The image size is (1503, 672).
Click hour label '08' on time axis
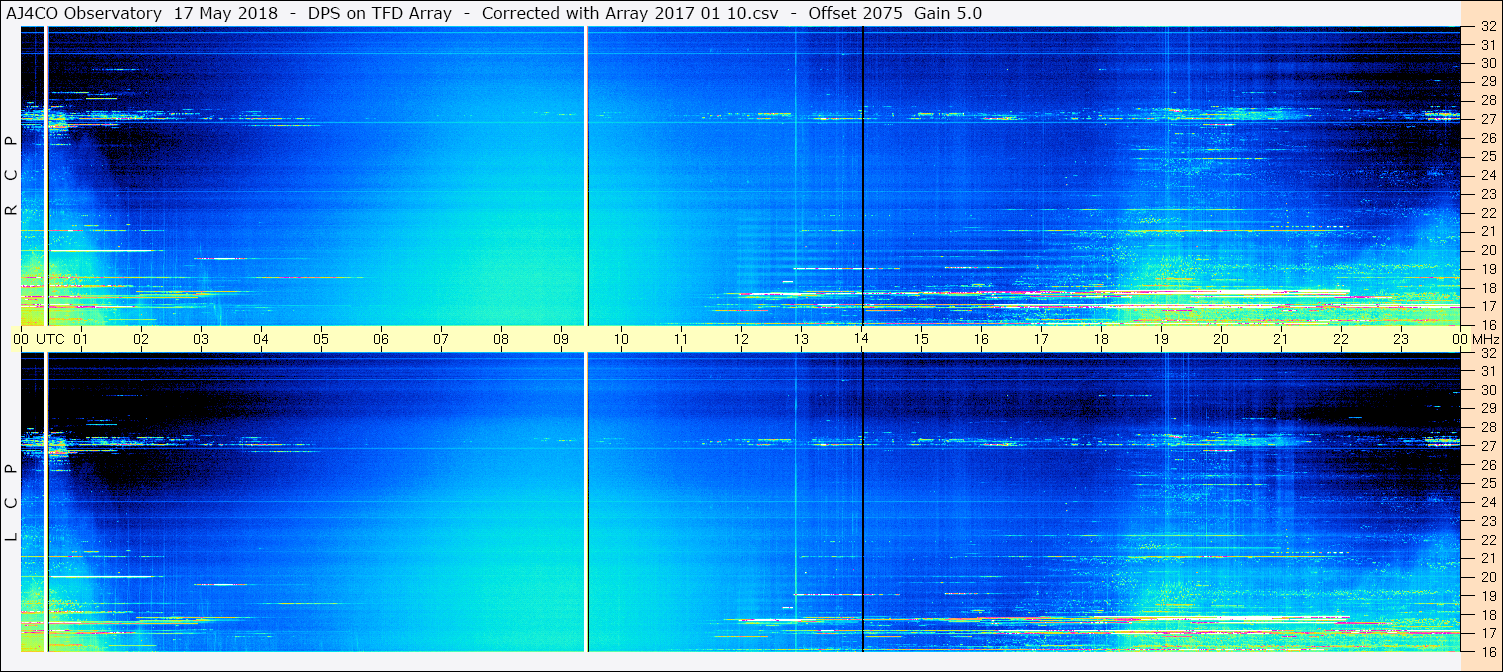pos(501,339)
